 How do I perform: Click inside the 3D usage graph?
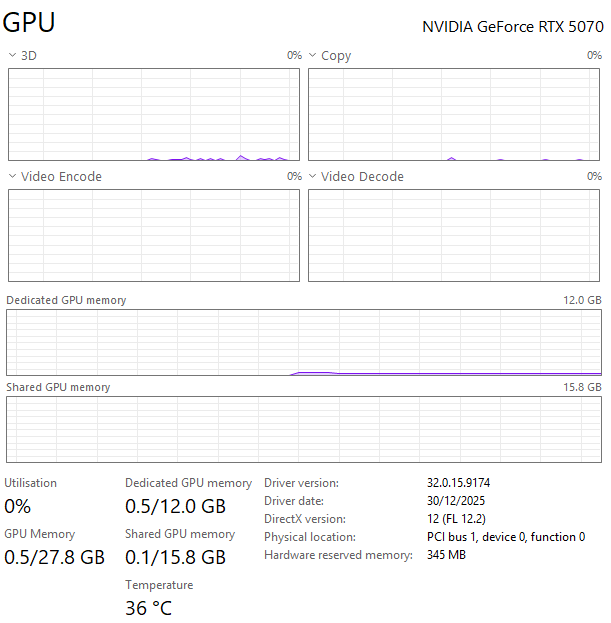click(154, 114)
